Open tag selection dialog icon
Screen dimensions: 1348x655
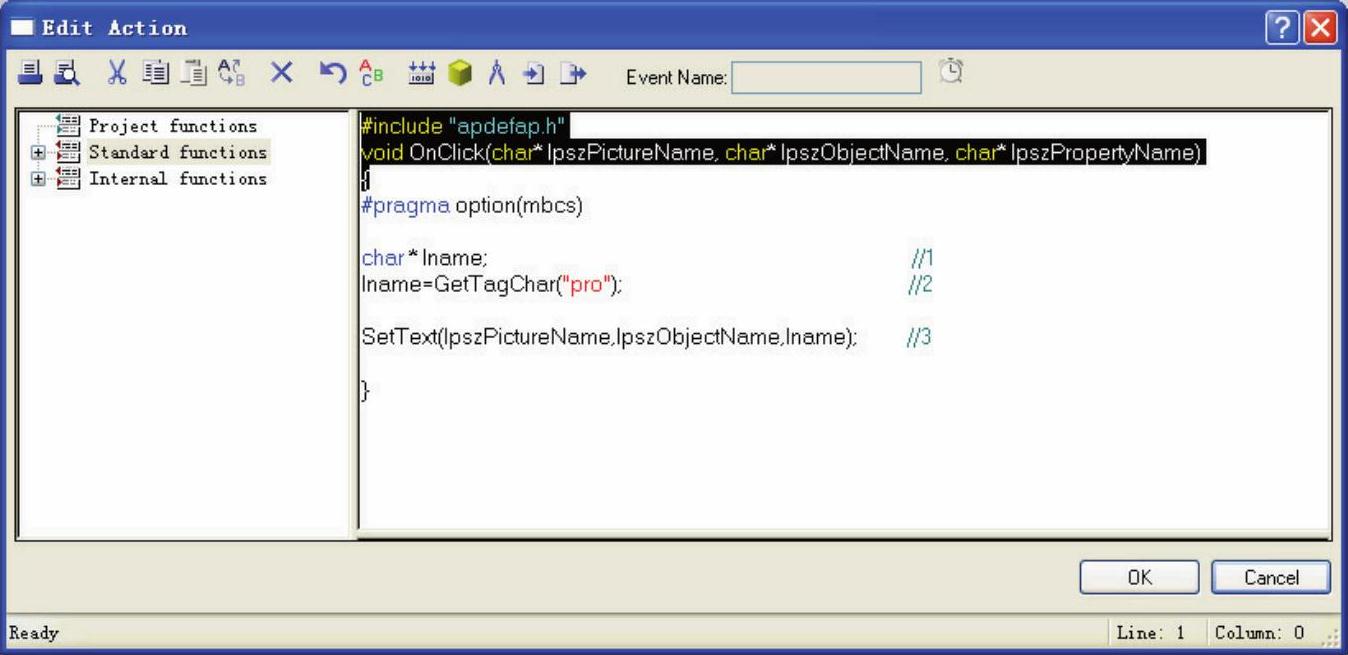422,73
